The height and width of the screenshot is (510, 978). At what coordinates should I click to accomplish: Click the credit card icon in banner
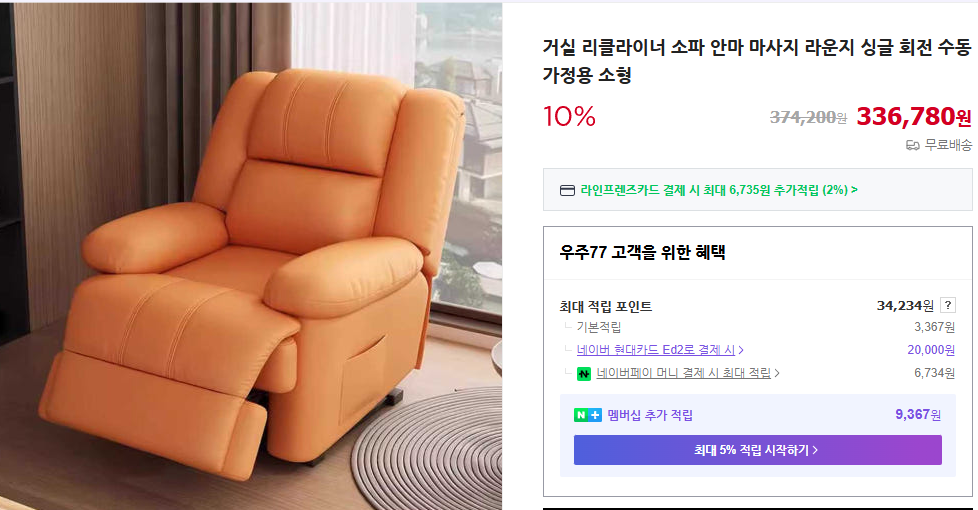567,190
